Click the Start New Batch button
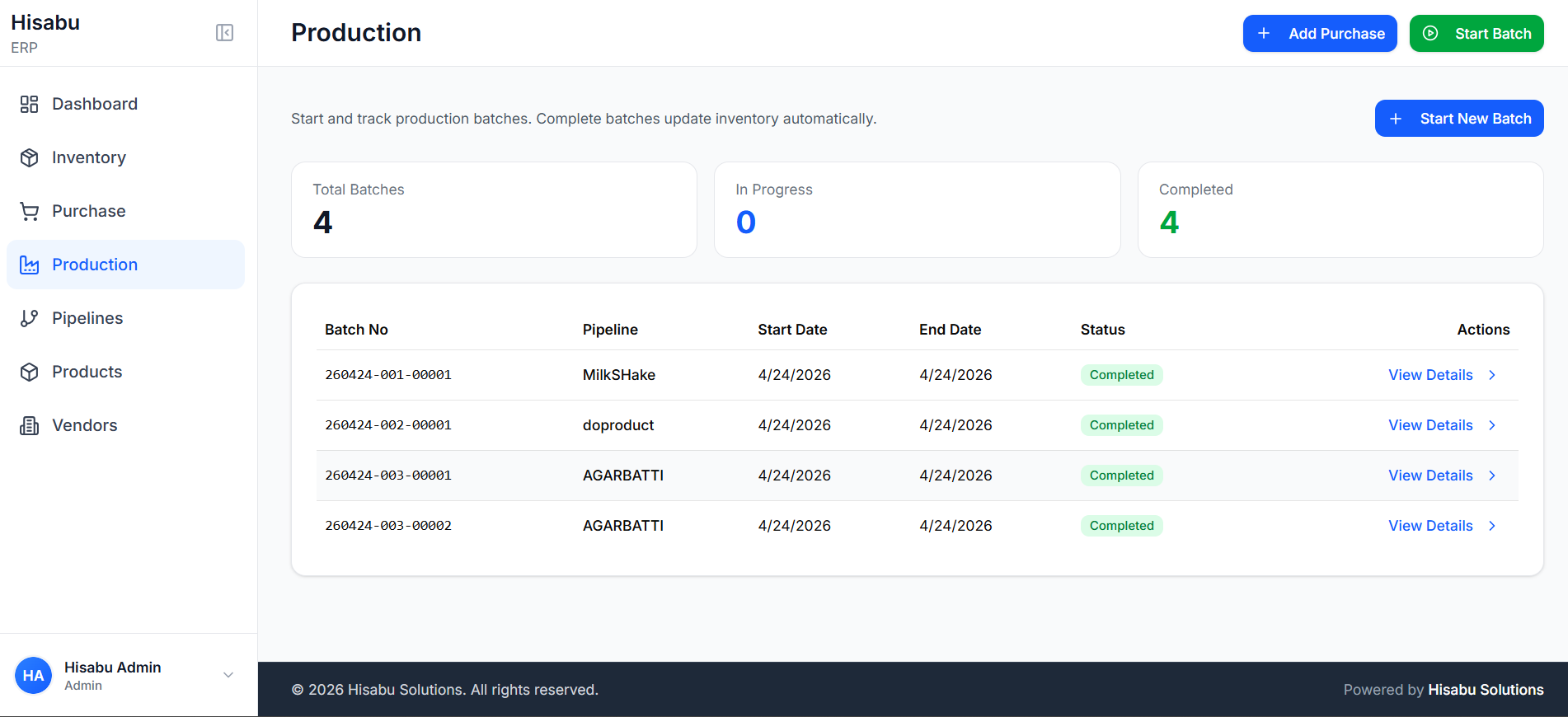Screen dimensions: 1568x717 point(1459,119)
